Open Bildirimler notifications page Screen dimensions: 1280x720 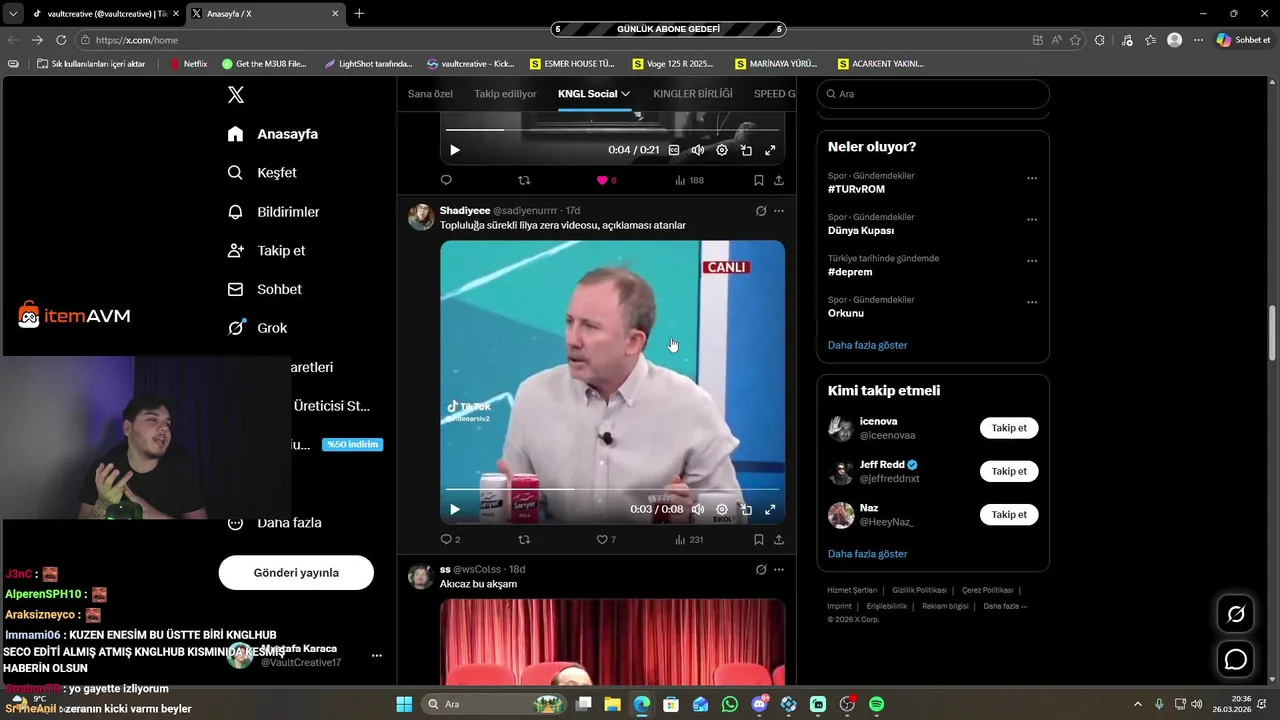tap(274, 212)
